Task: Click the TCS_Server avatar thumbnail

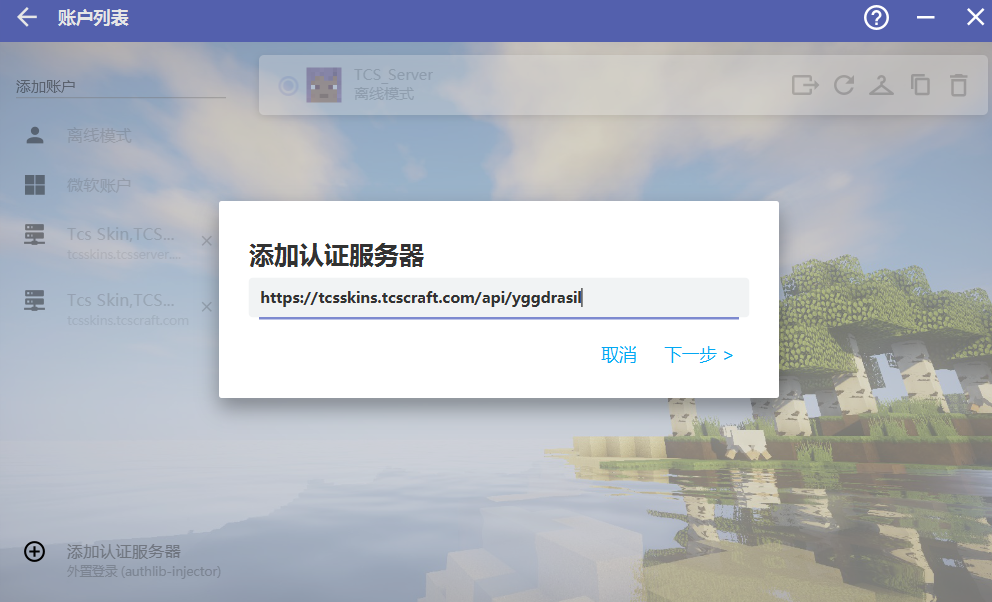Action: point(323,85)
